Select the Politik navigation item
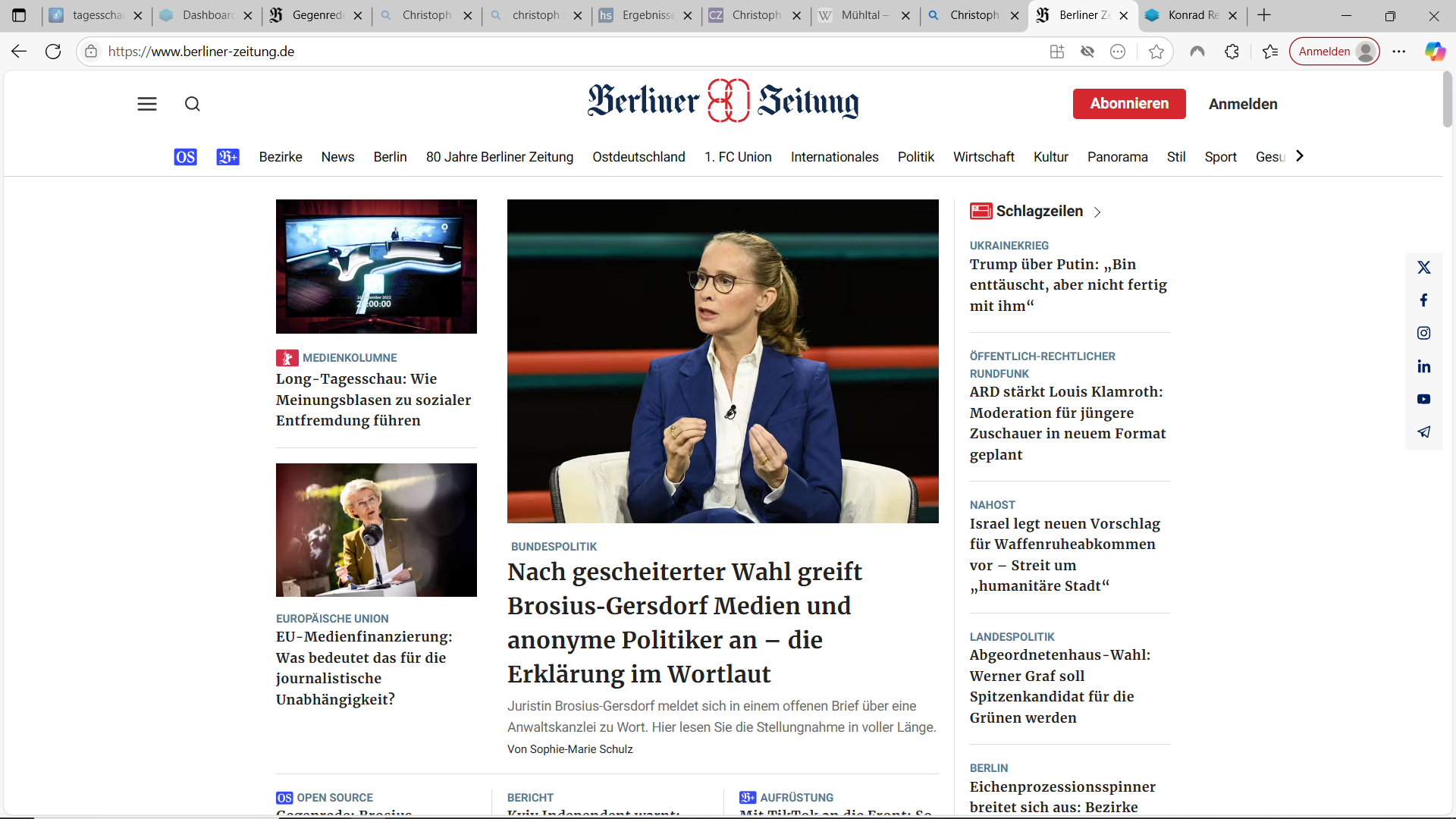 point(915,157)
